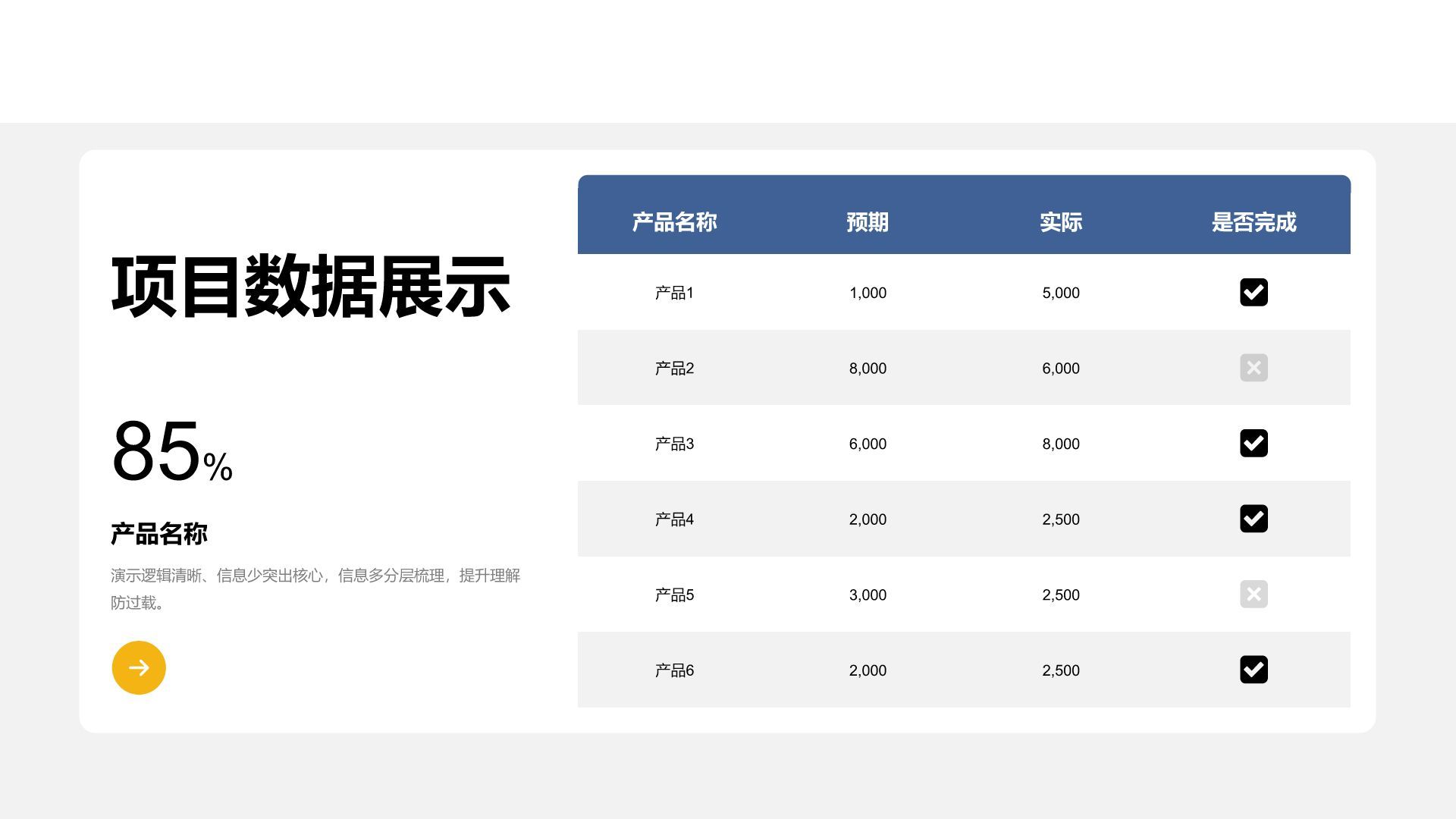Click the gray X box for 产品2
Screen dimensions: 1456x819
pos(1254,368)
